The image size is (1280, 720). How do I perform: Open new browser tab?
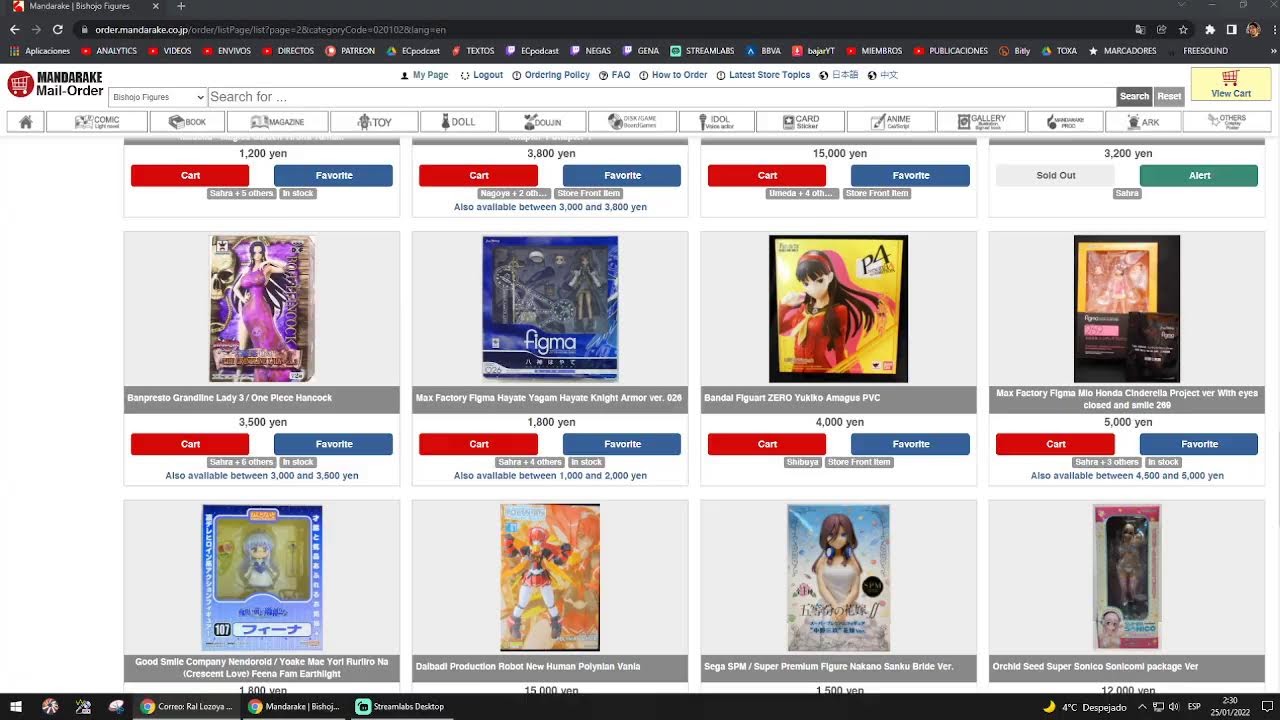[181, 6]
